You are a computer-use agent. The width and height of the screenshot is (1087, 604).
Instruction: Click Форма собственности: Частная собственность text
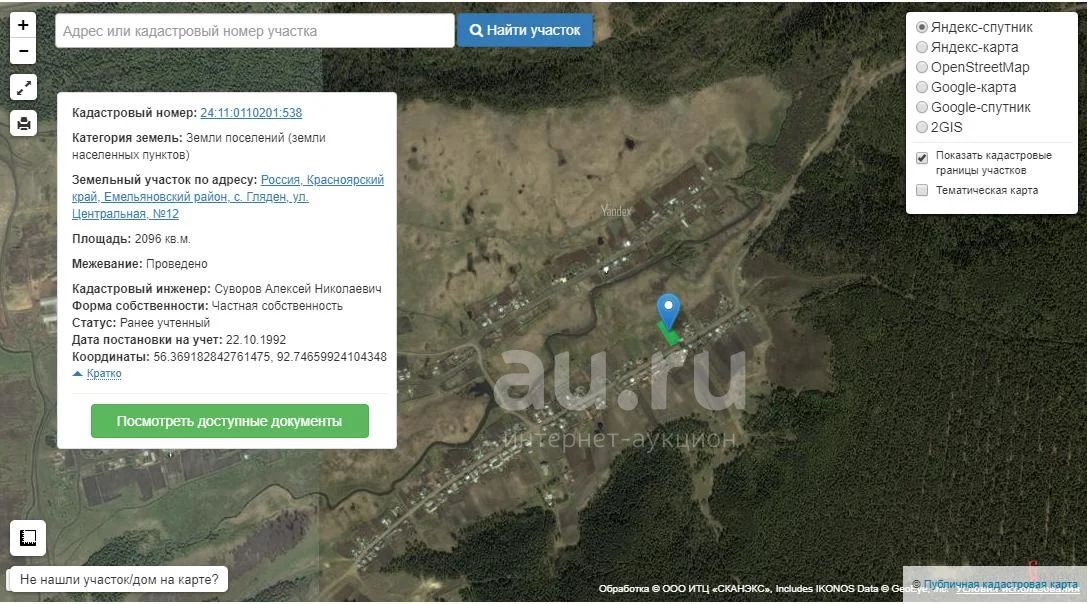pyautogui.click(x=207, y=306)
